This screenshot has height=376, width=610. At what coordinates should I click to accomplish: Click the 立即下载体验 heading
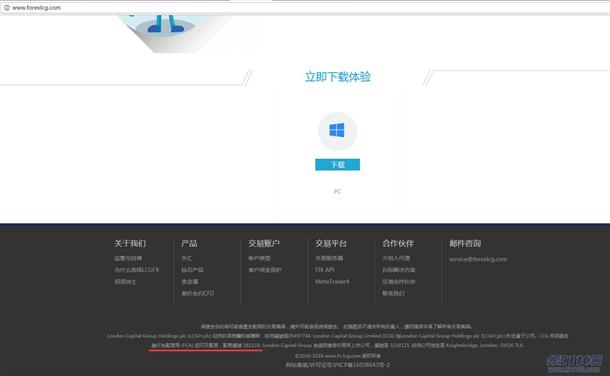pyautogui.click(x=338, y=77)
